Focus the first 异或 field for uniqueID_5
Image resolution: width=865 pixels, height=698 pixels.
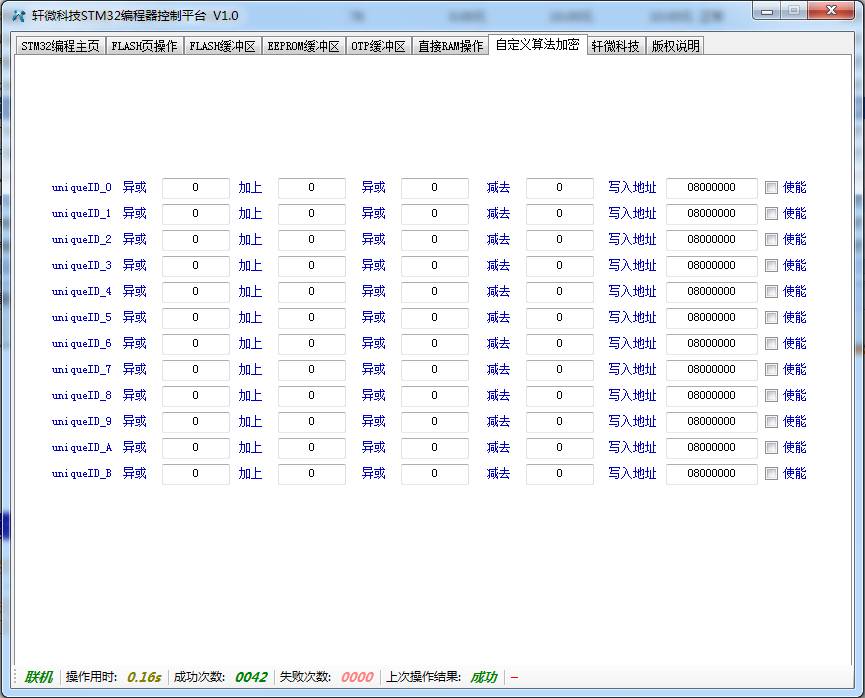195,317
